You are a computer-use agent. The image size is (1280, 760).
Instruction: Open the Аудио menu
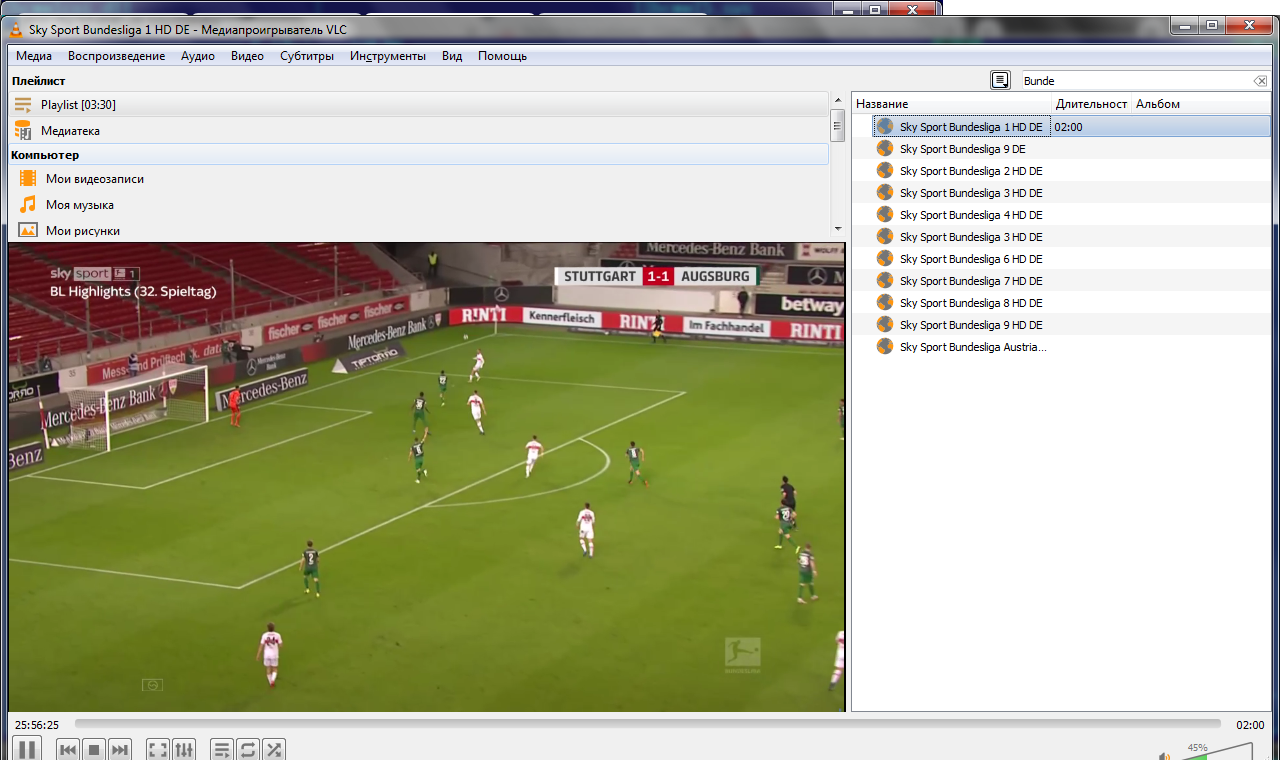coord(198,56)
